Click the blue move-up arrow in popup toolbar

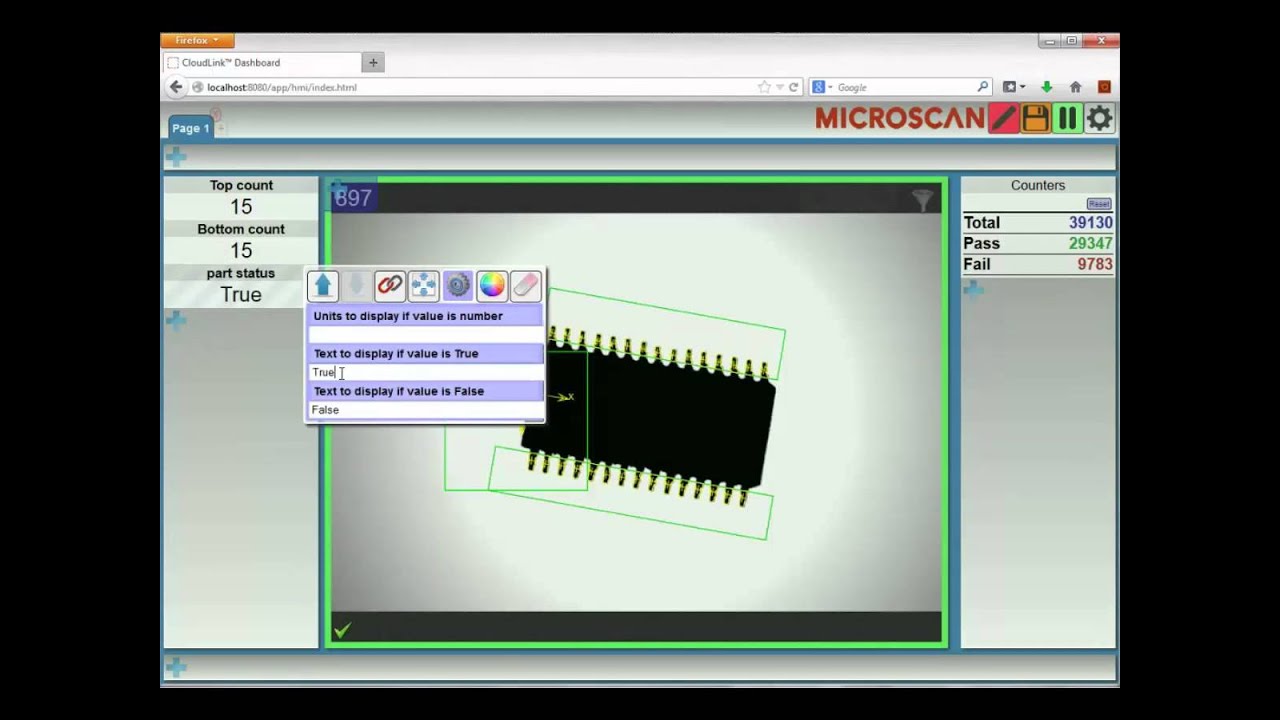click(322, 286)
